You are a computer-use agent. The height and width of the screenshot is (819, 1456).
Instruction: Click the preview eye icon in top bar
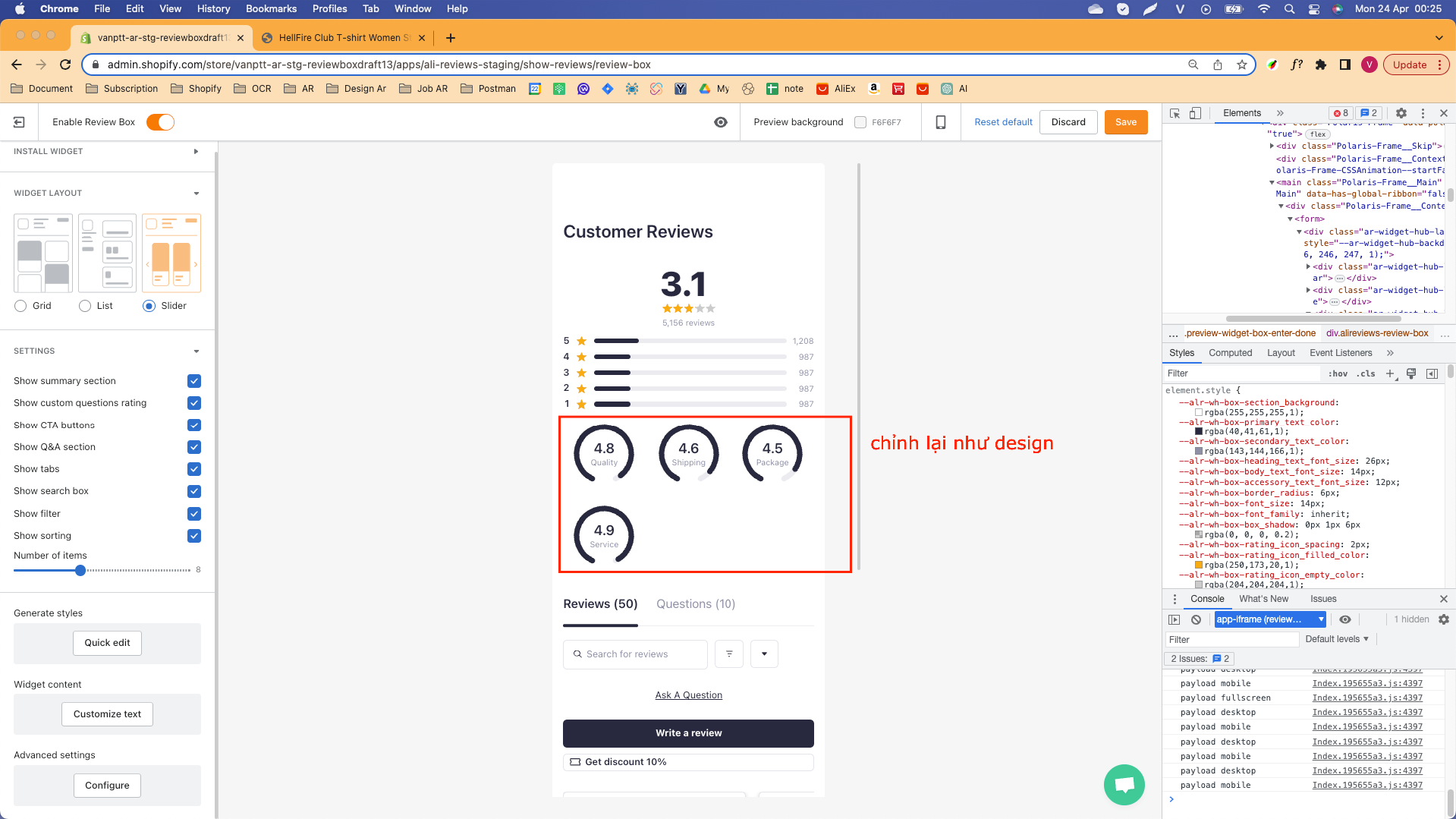(721, 122)
